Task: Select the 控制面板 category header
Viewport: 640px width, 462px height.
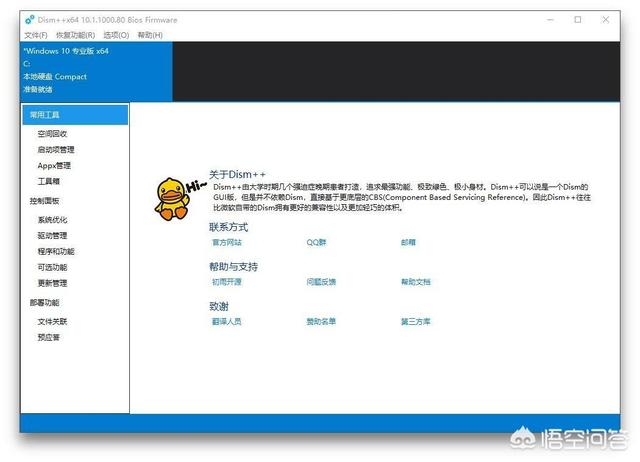Action: pyautogui.click(x=44, y=200)
